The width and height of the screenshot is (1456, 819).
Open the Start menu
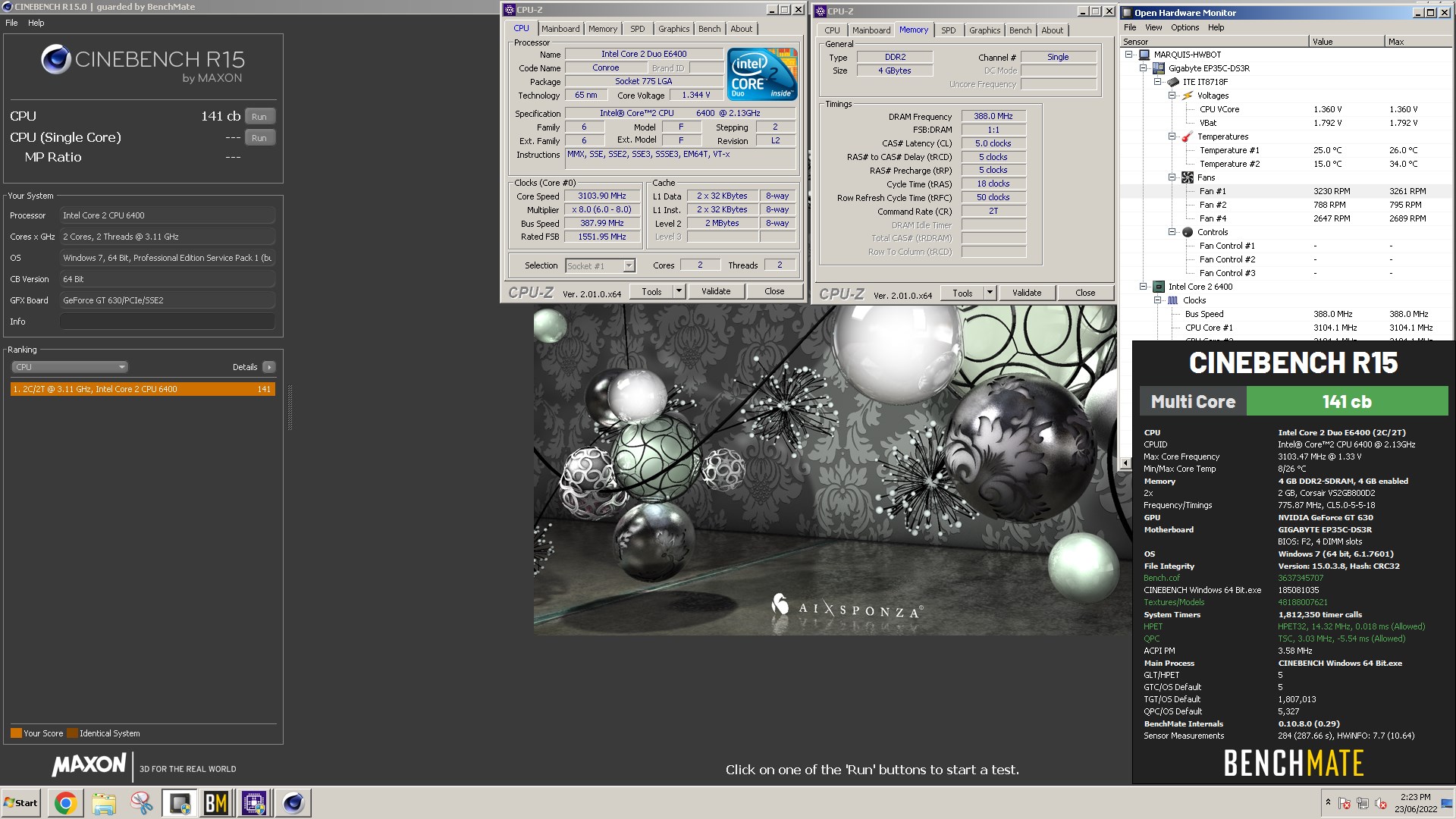click(20, 803)
